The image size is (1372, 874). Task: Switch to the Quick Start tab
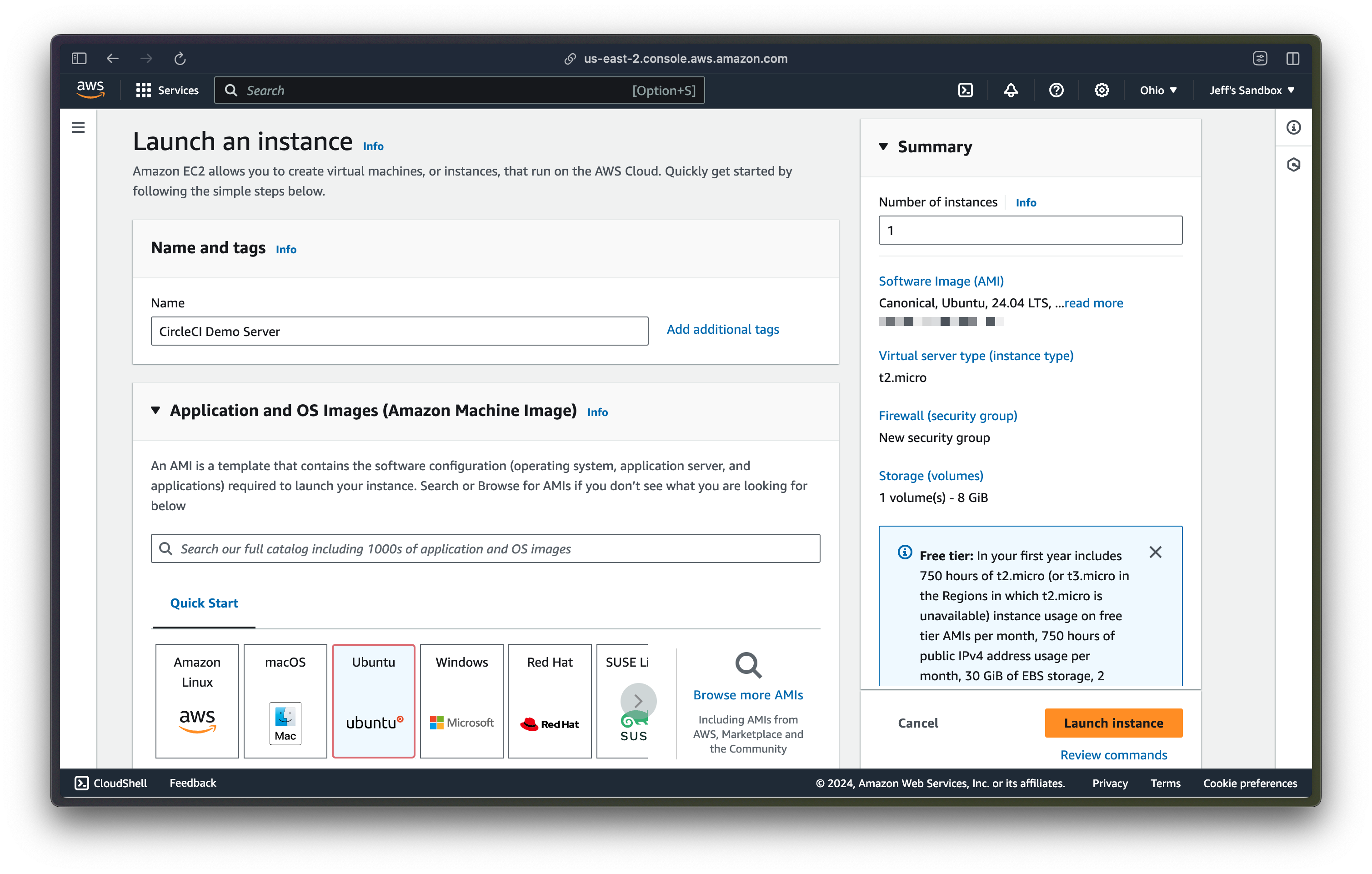pos(204,603)
